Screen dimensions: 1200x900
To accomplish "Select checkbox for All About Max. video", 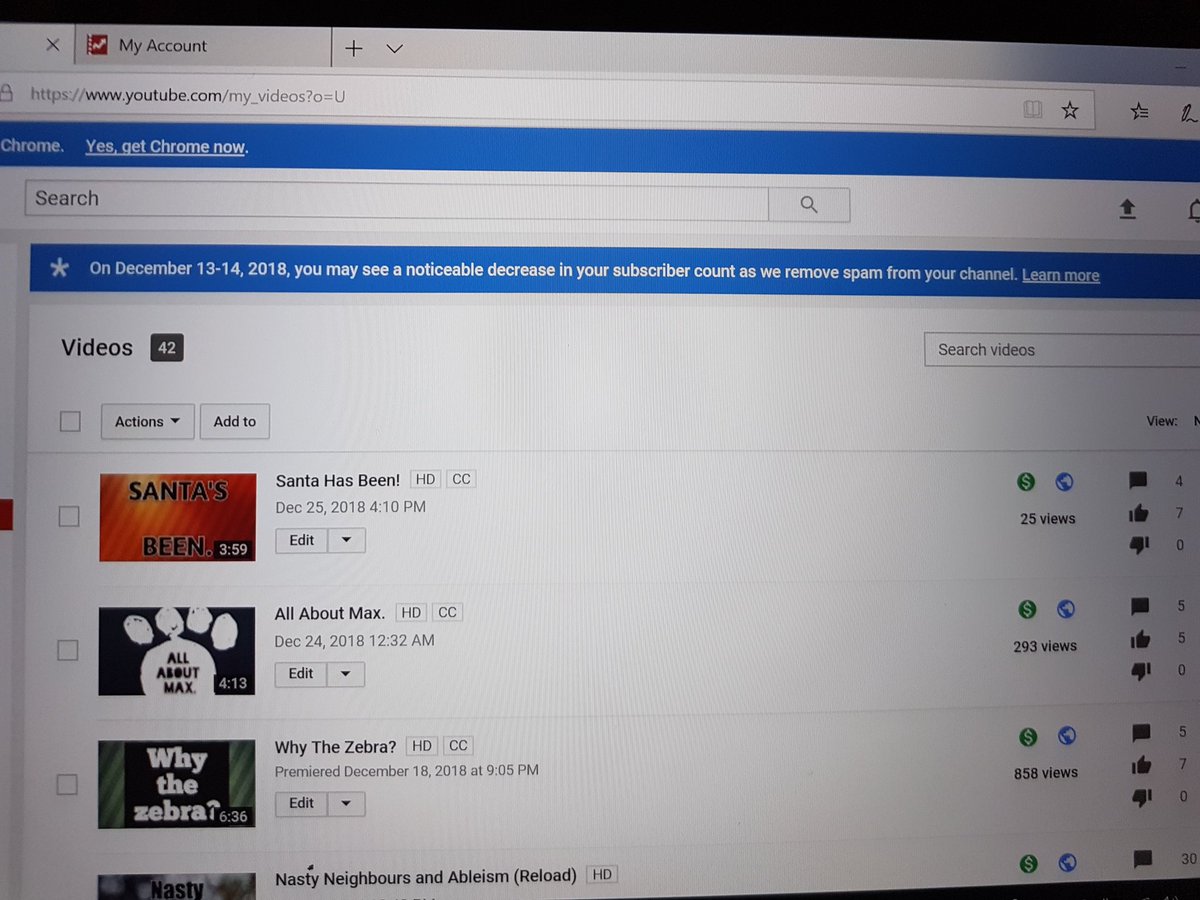I will 67,650.
